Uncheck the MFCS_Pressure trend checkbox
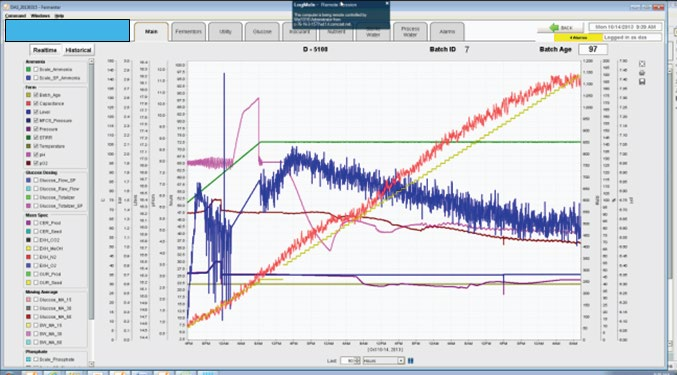677x375 pixels. point(36,121)
